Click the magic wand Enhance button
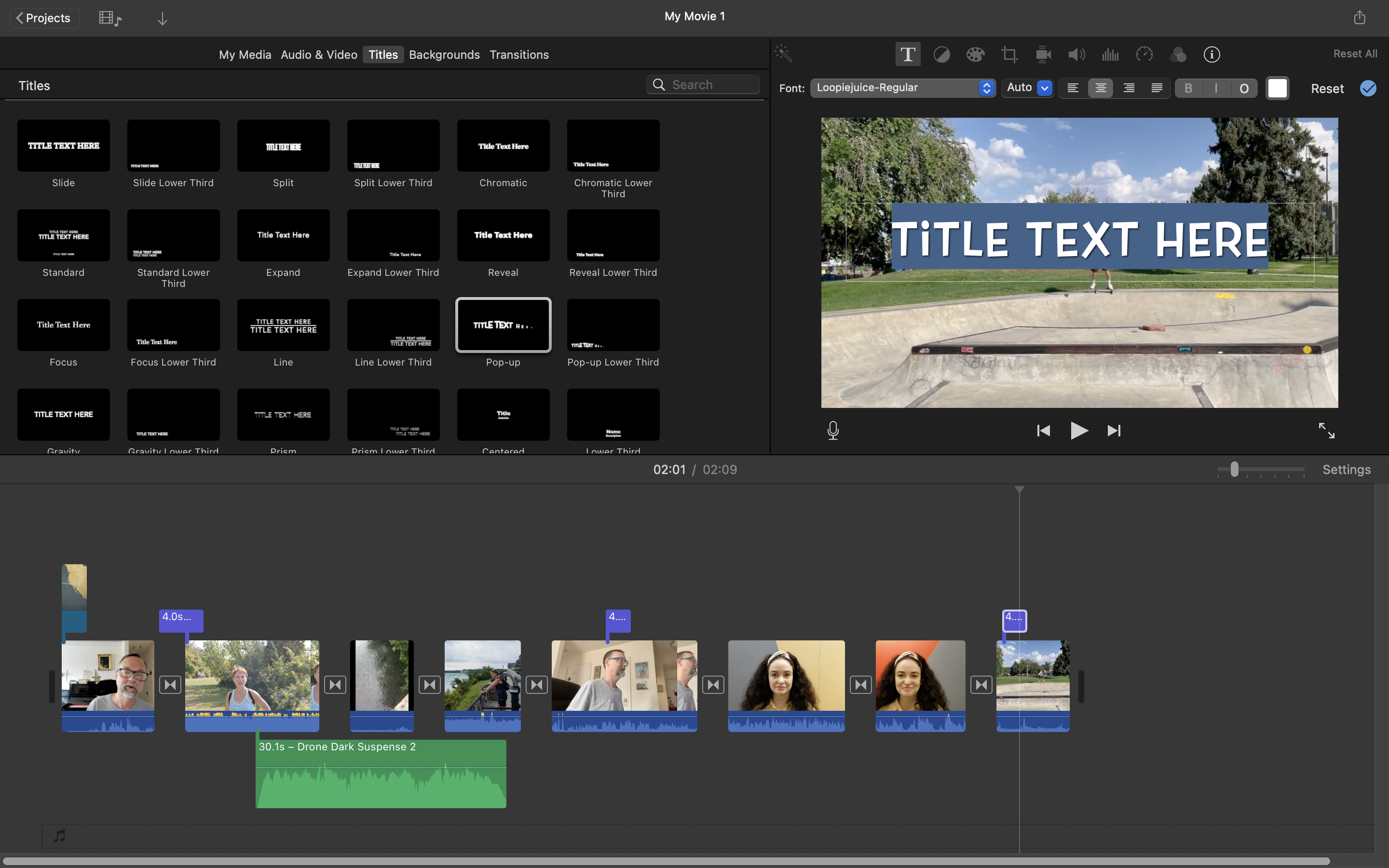This screenshot has width=1389, height=868. [x=783, y=54]
